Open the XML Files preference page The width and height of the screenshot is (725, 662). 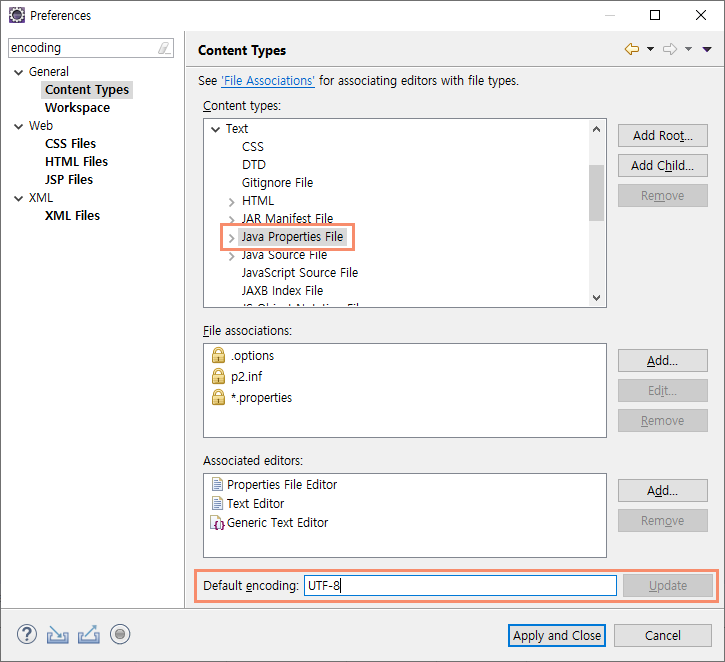pos(73,216)
